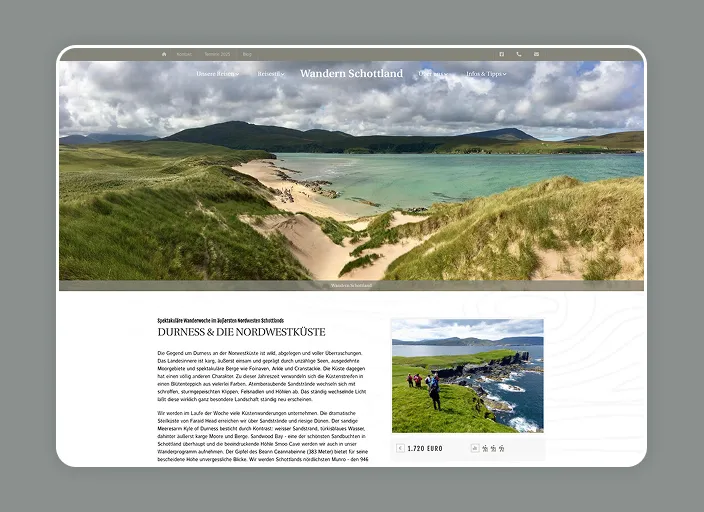This screenshot has width=704, height=512.
Task: Expand the Reisestil dropdown menu
Action: tap(271, 74)
